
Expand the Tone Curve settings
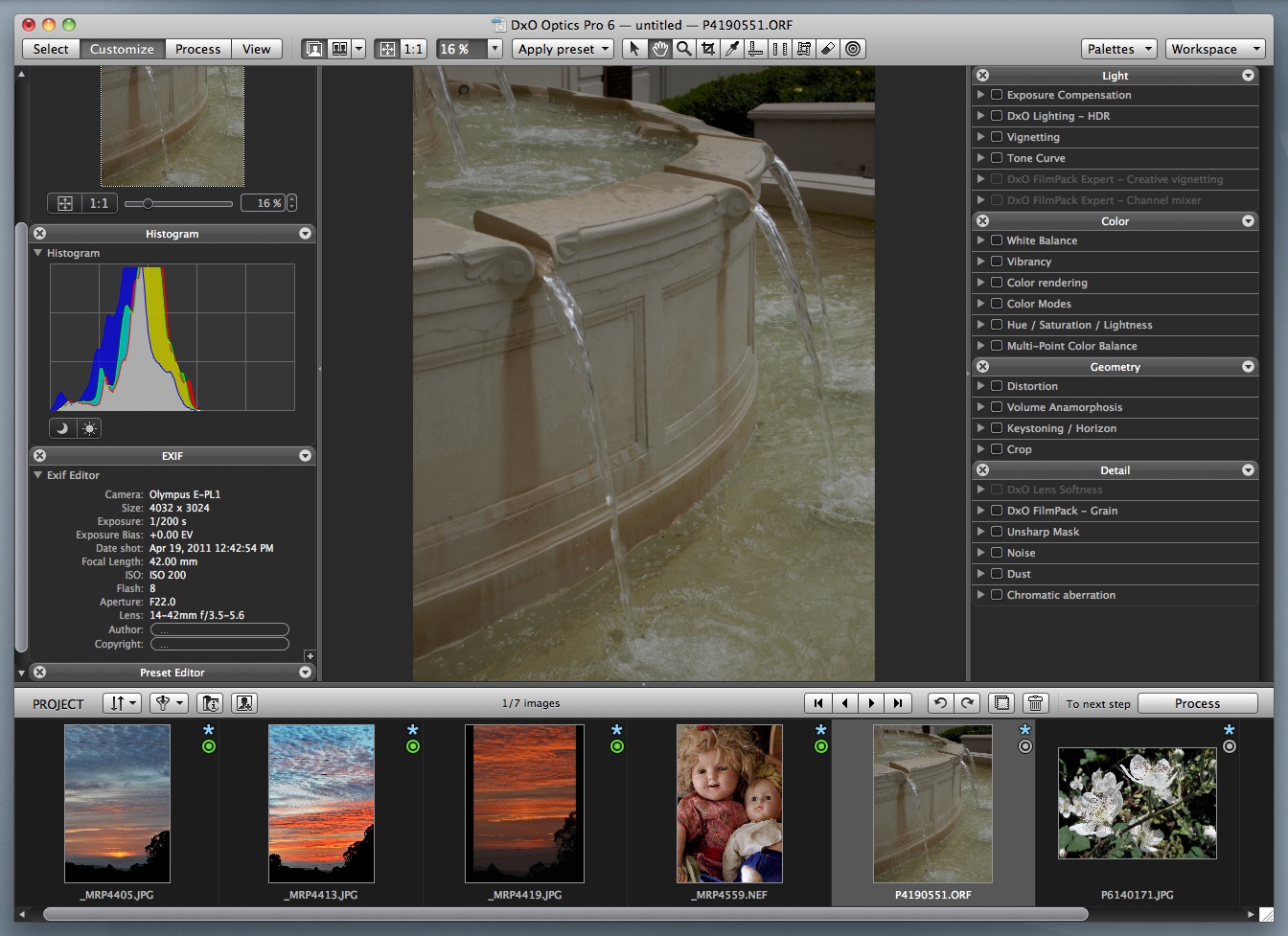tap(980, 158)
